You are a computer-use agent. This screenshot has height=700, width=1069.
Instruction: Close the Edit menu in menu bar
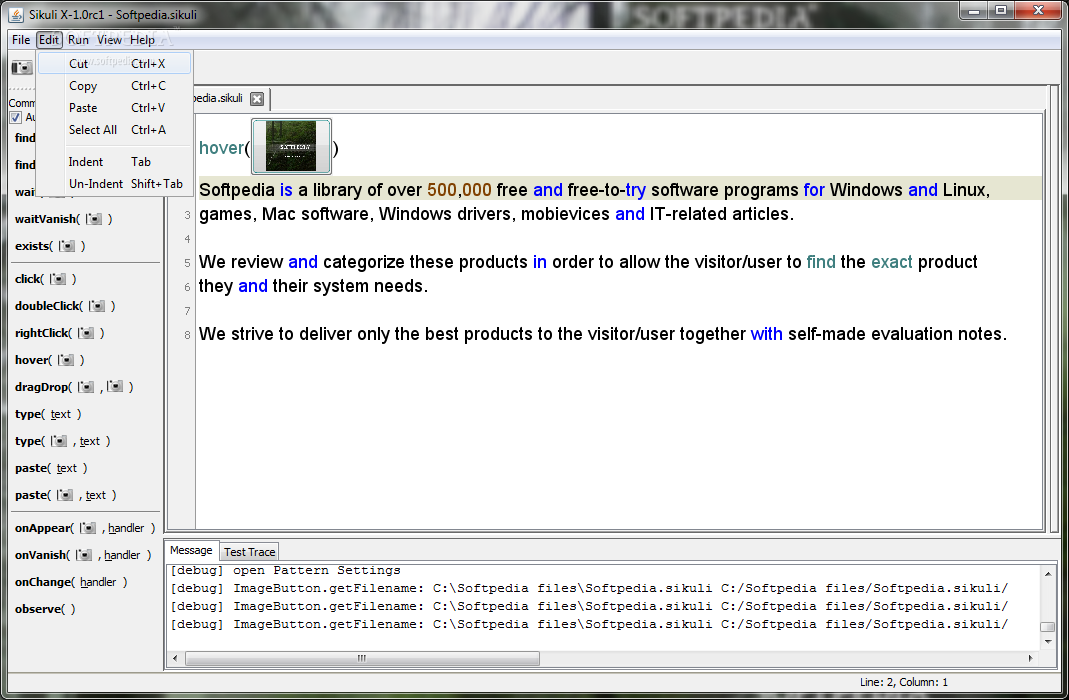[x=48, y=40]
